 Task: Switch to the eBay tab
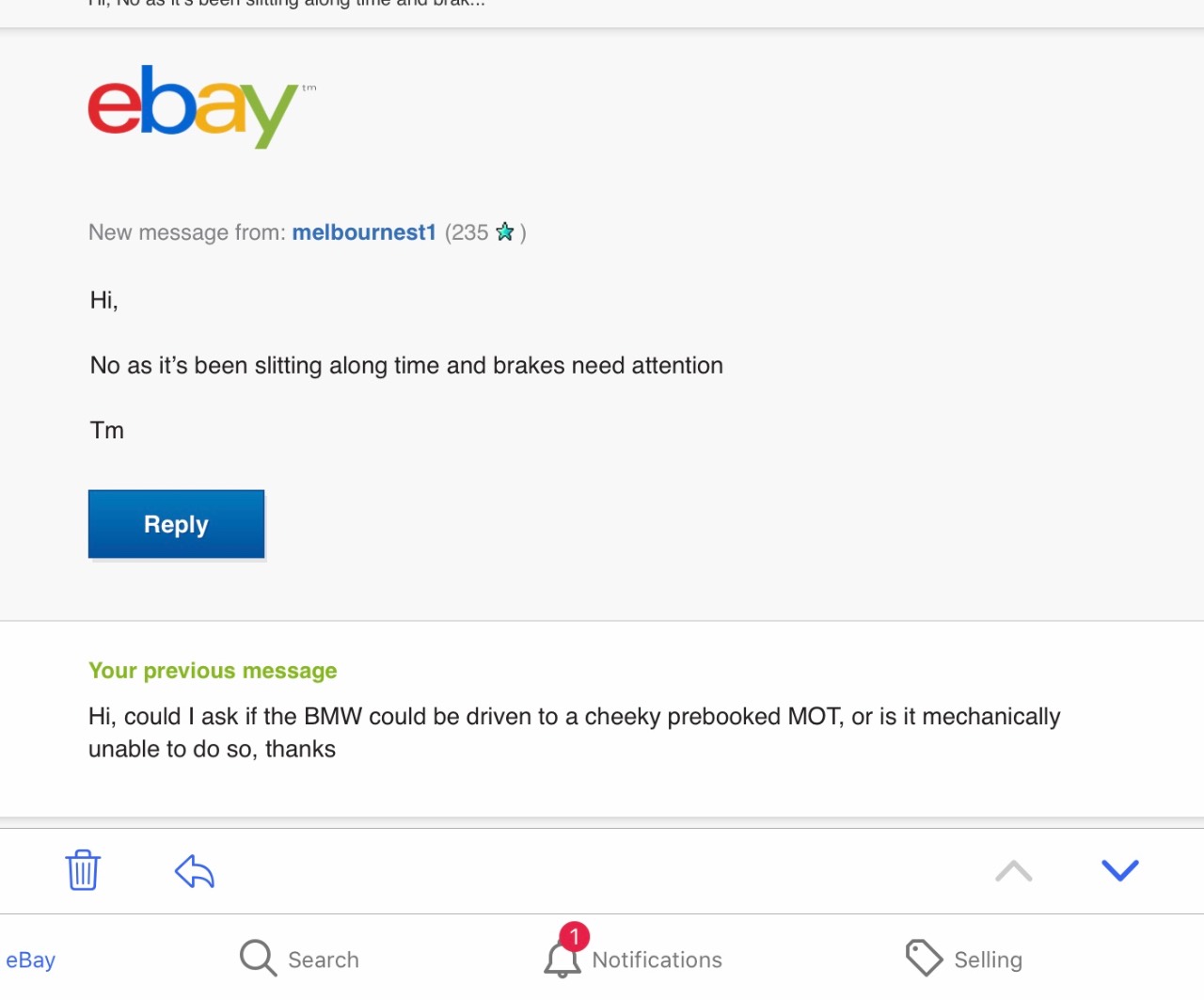tap(30, 960)
